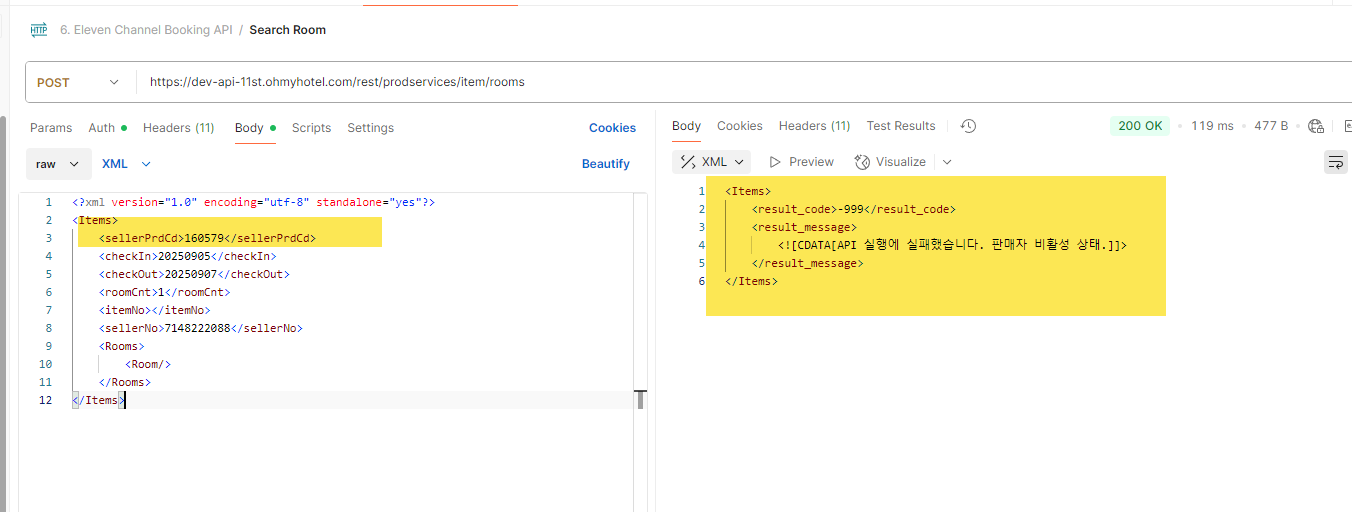Select the Test Results response tab
The height and width of the screenshot is (512, 1352).
(x=900, y=126)
